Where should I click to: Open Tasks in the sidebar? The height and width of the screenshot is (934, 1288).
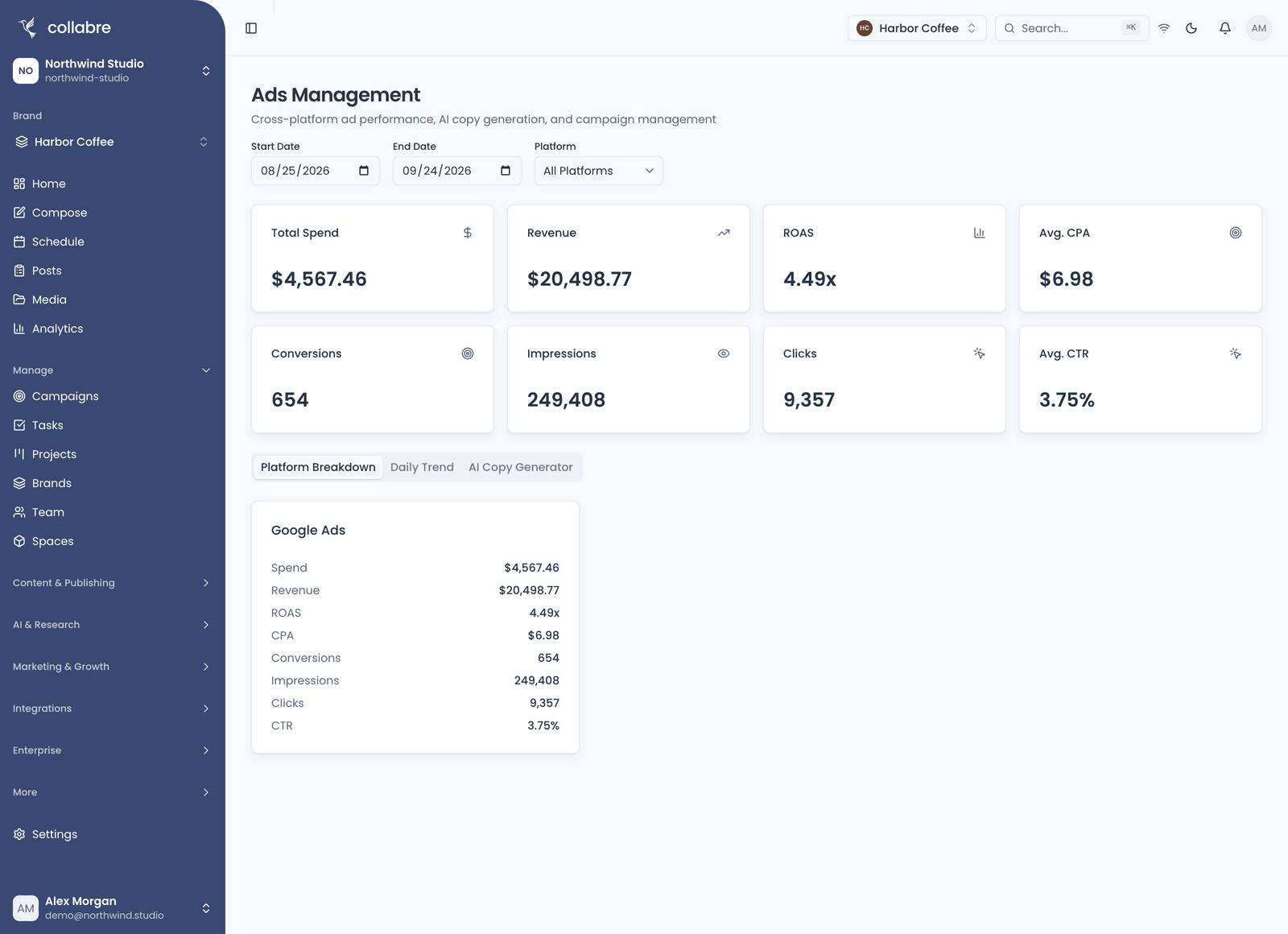tap(113, 425)
